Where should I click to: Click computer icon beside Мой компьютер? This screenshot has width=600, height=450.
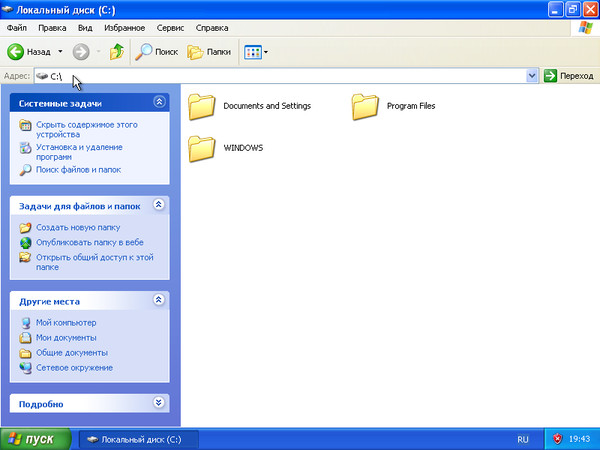point(25,323)
